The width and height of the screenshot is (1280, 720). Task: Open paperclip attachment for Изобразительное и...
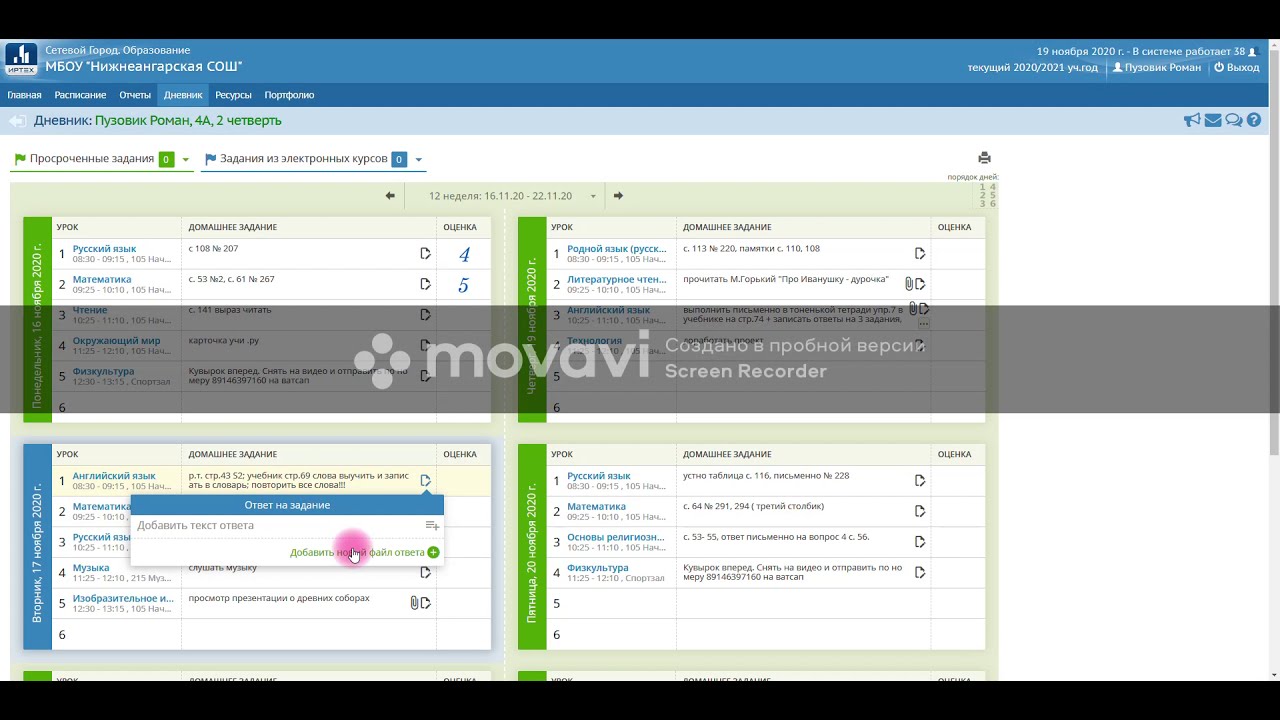[414, 603]
